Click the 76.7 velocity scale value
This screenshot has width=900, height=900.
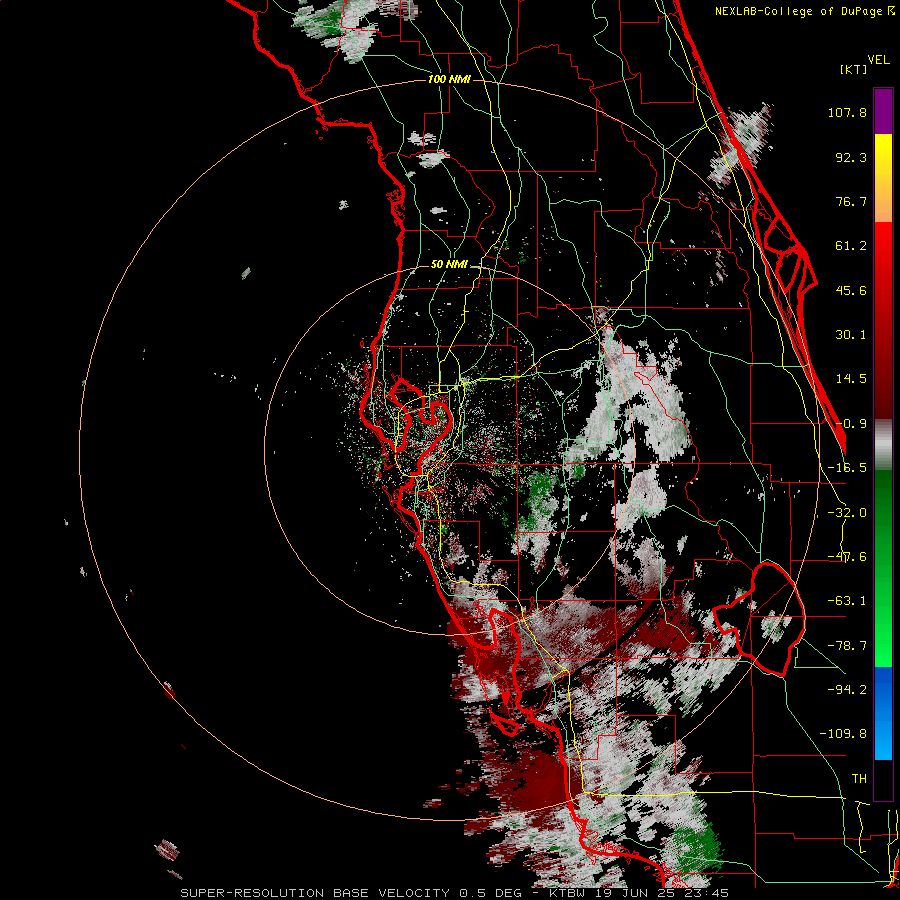pos(851,201)
